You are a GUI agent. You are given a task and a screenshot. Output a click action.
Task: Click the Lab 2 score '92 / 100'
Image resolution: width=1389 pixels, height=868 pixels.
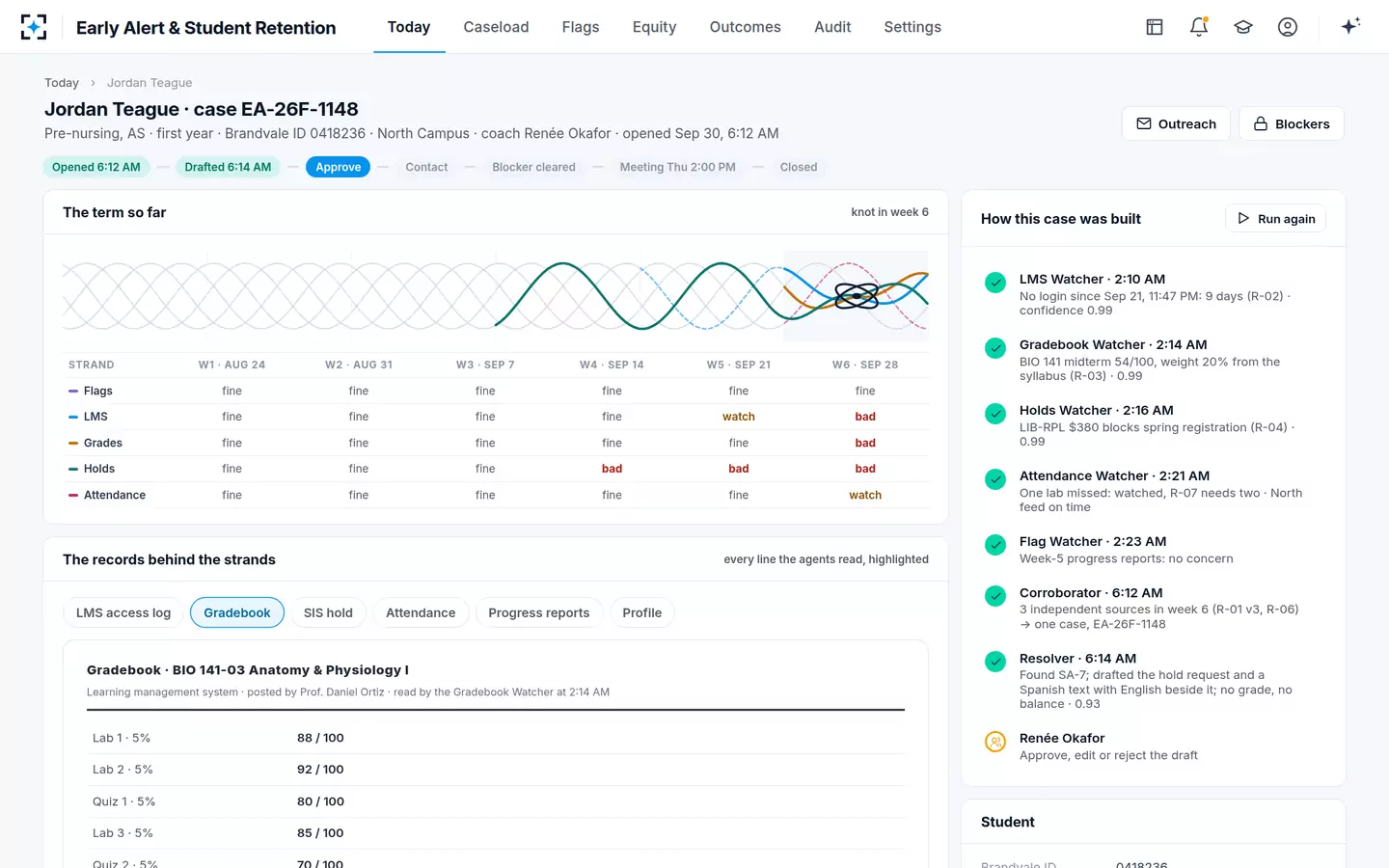[x=320, y=770]
